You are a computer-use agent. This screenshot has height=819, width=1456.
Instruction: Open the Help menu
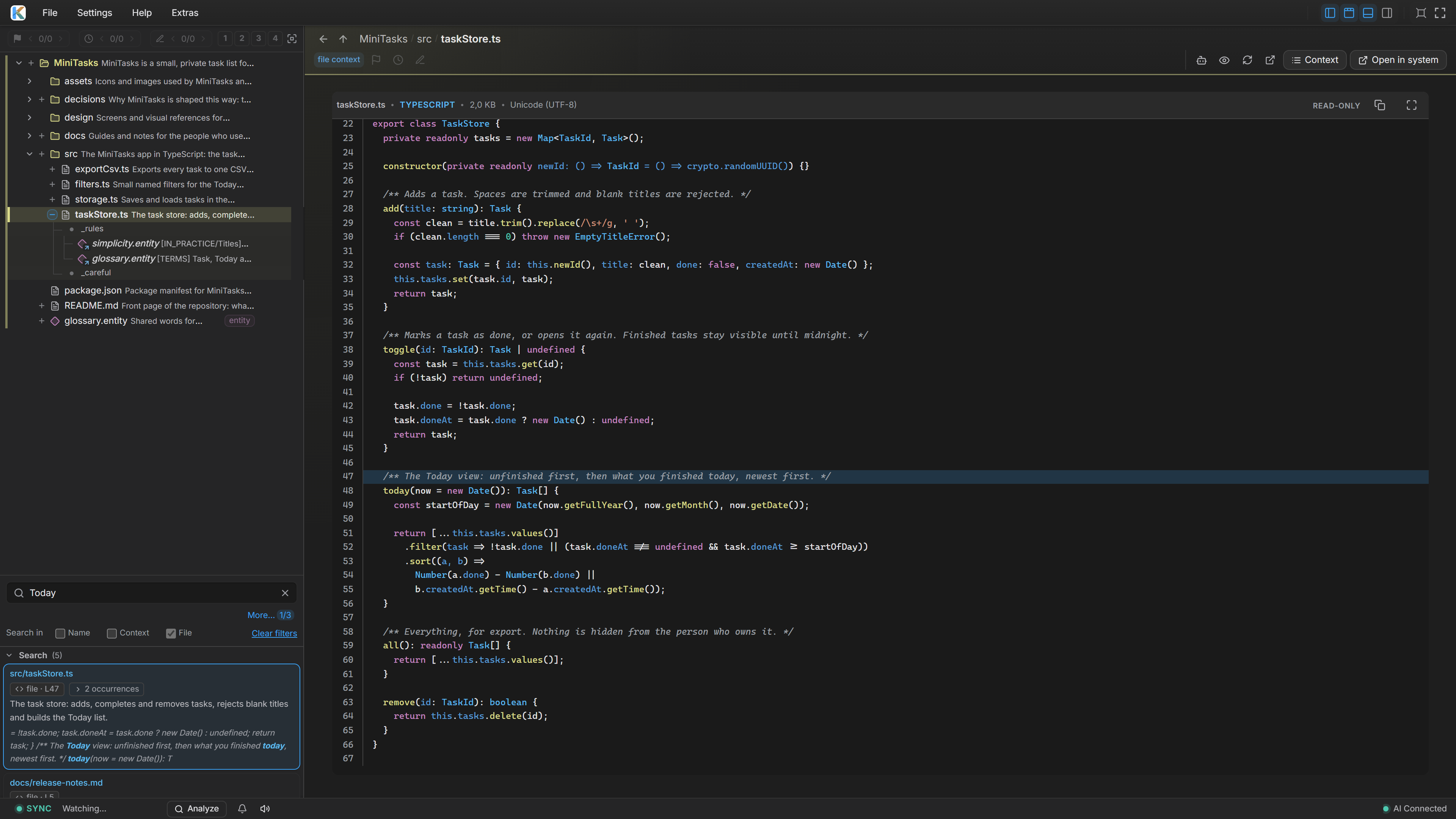click(141, 13)
